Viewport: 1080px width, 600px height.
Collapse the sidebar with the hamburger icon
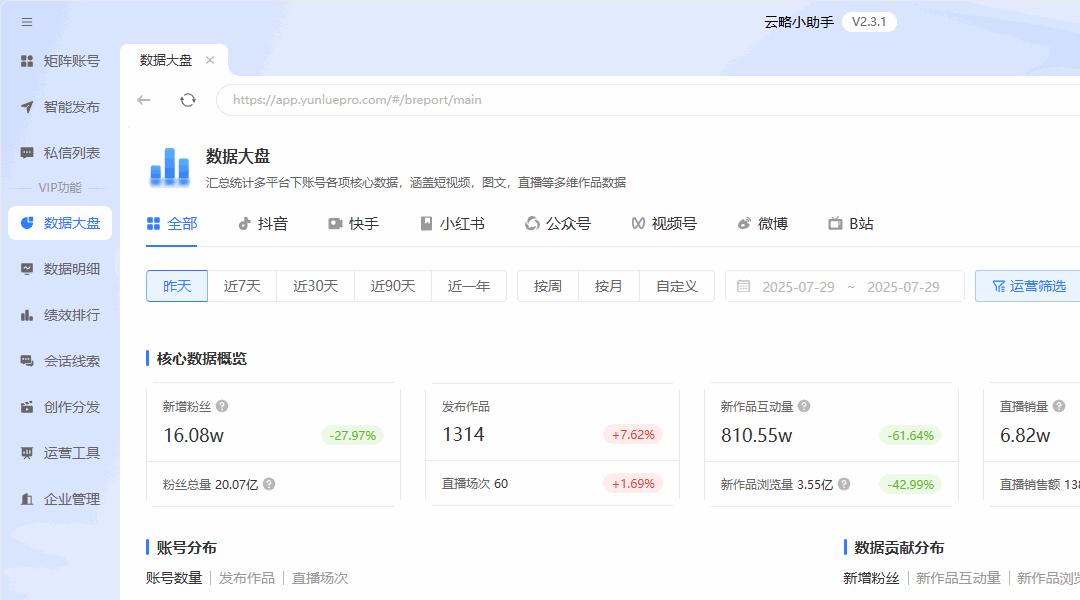[x=27, y=22]
